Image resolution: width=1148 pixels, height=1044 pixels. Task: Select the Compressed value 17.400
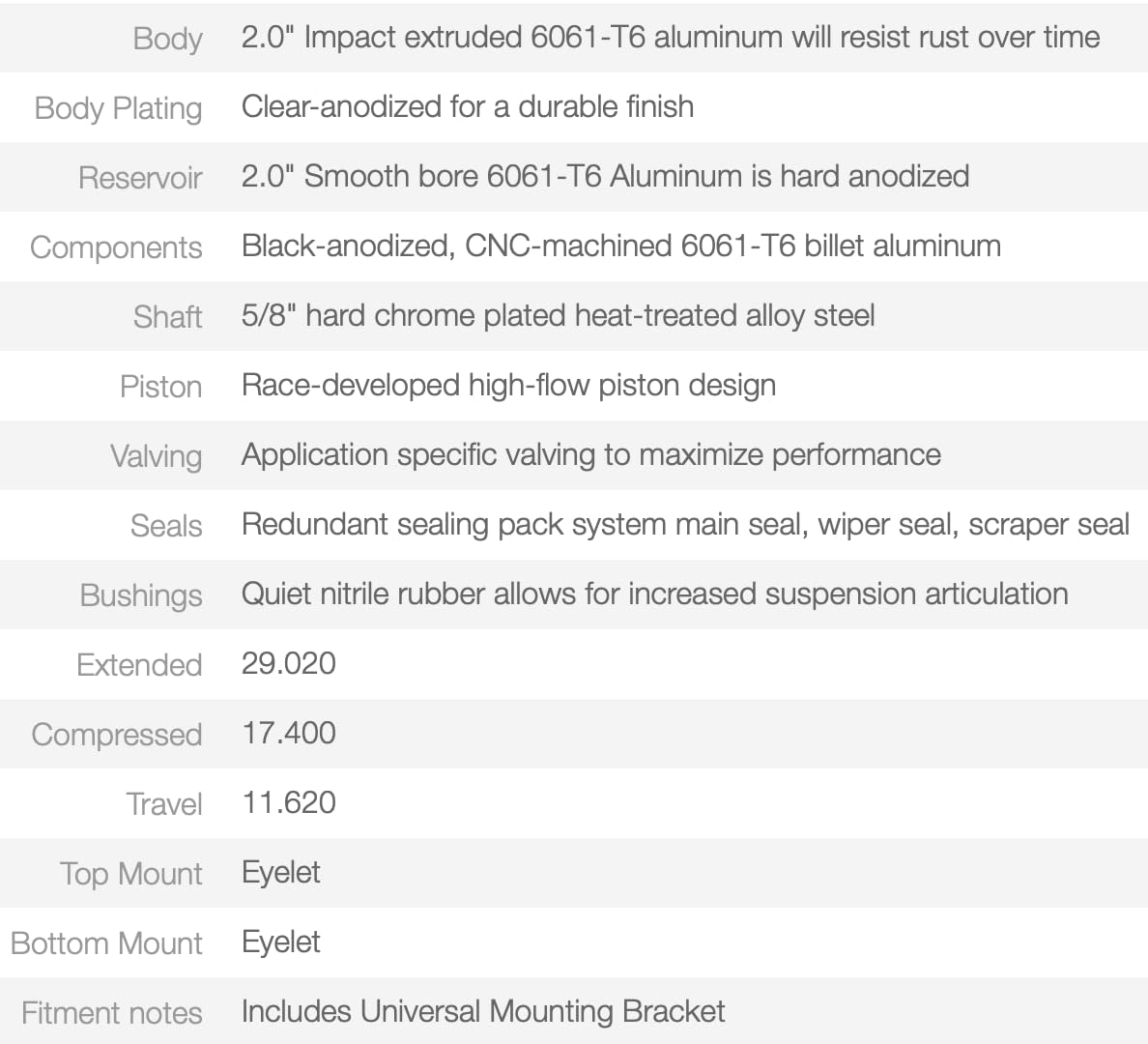289,734
